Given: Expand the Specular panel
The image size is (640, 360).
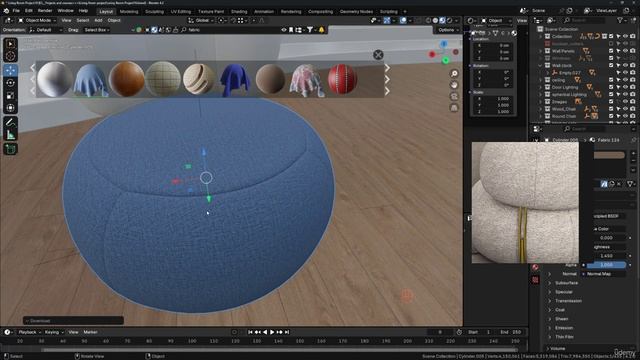Looking at the screenshot, I should 549,292.
